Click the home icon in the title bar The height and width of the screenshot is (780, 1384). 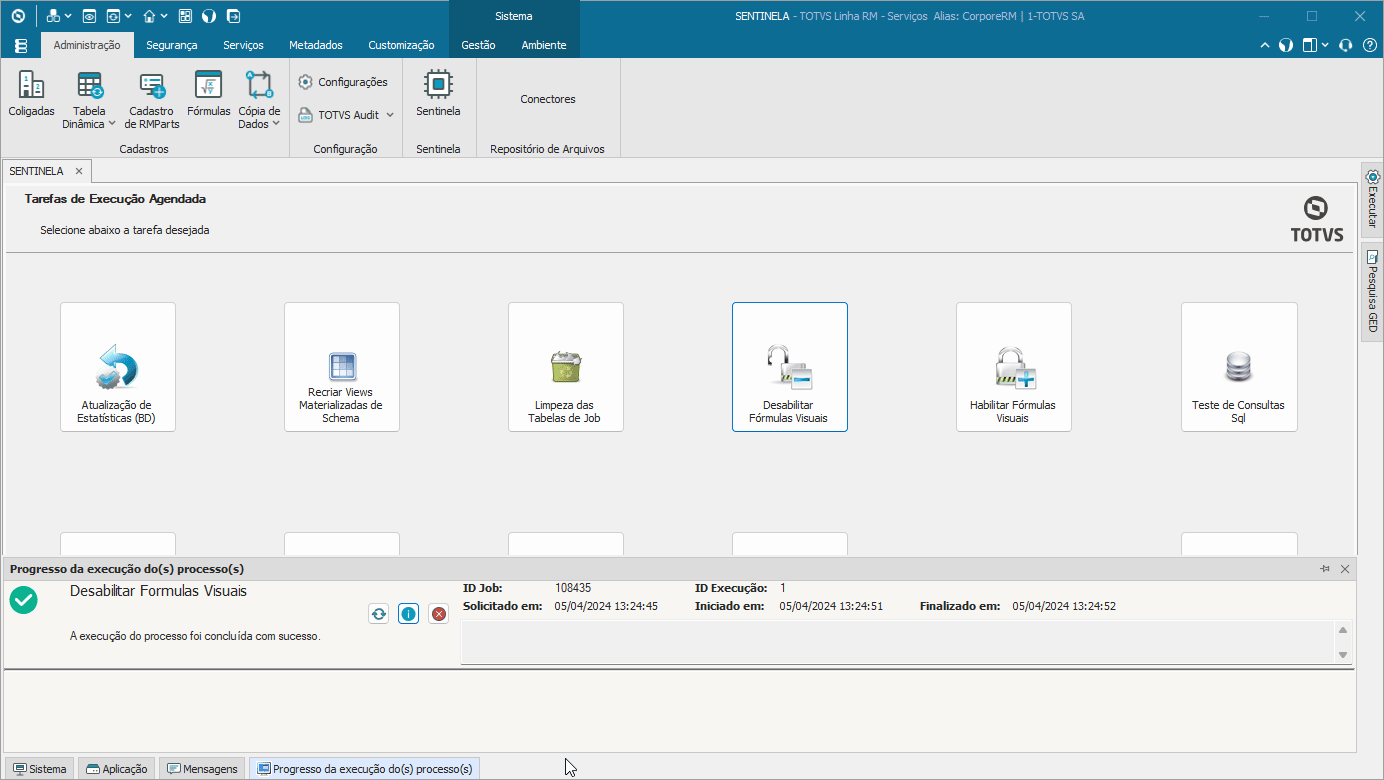[149, 16]
